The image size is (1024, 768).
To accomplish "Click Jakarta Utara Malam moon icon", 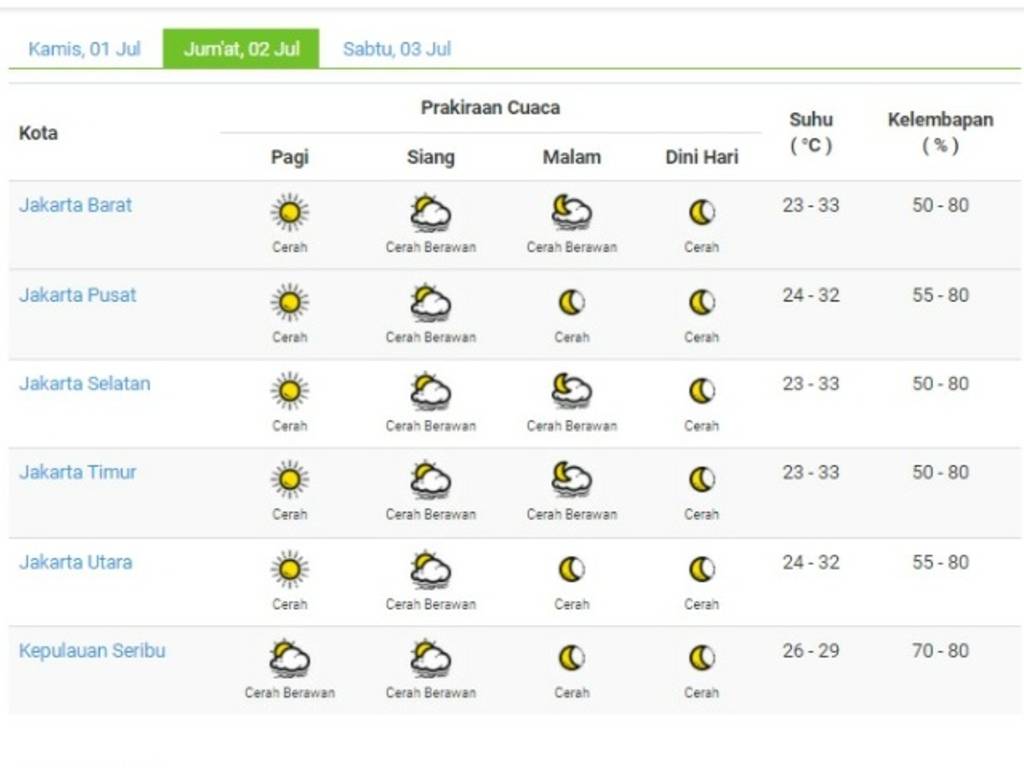I will coord(571,569).
